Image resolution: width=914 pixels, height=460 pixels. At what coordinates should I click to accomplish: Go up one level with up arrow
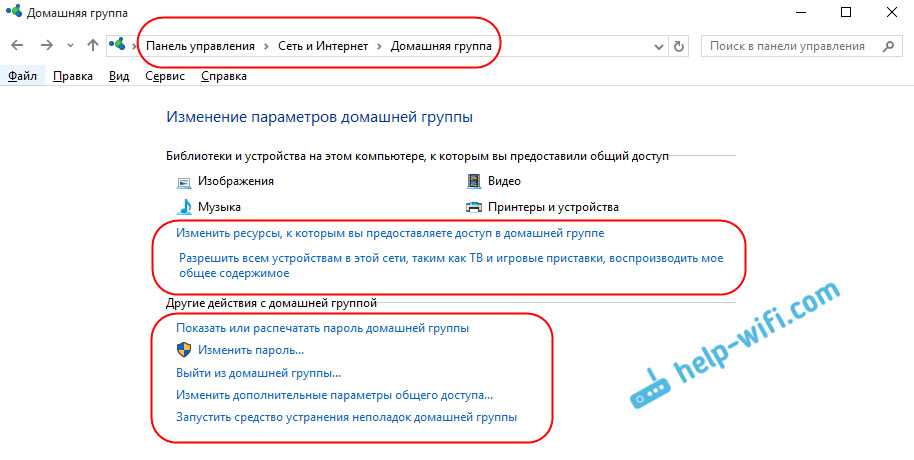(93, 46)
